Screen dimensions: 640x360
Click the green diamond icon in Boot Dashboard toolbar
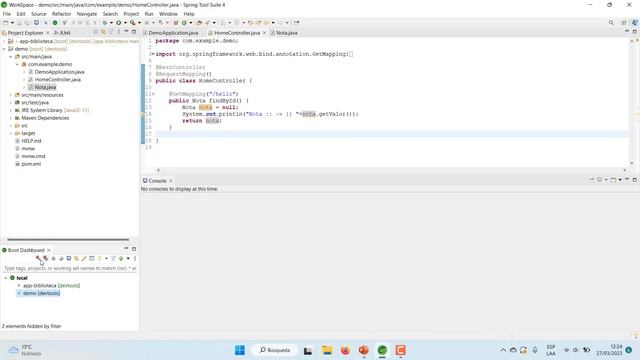121,258
